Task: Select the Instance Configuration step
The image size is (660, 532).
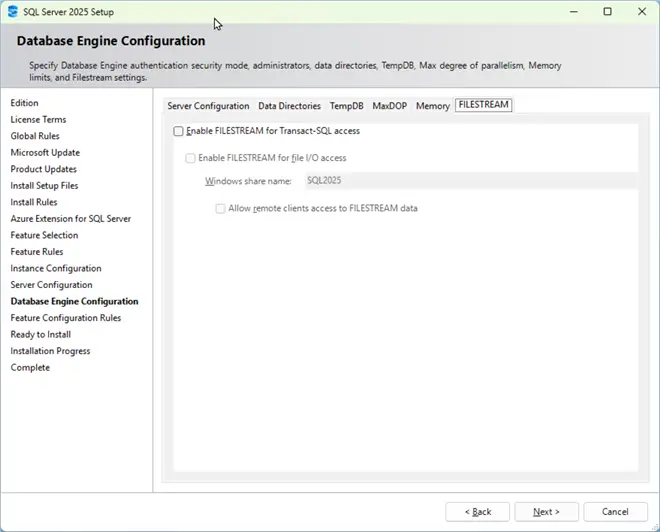Action: coord(56,268)
